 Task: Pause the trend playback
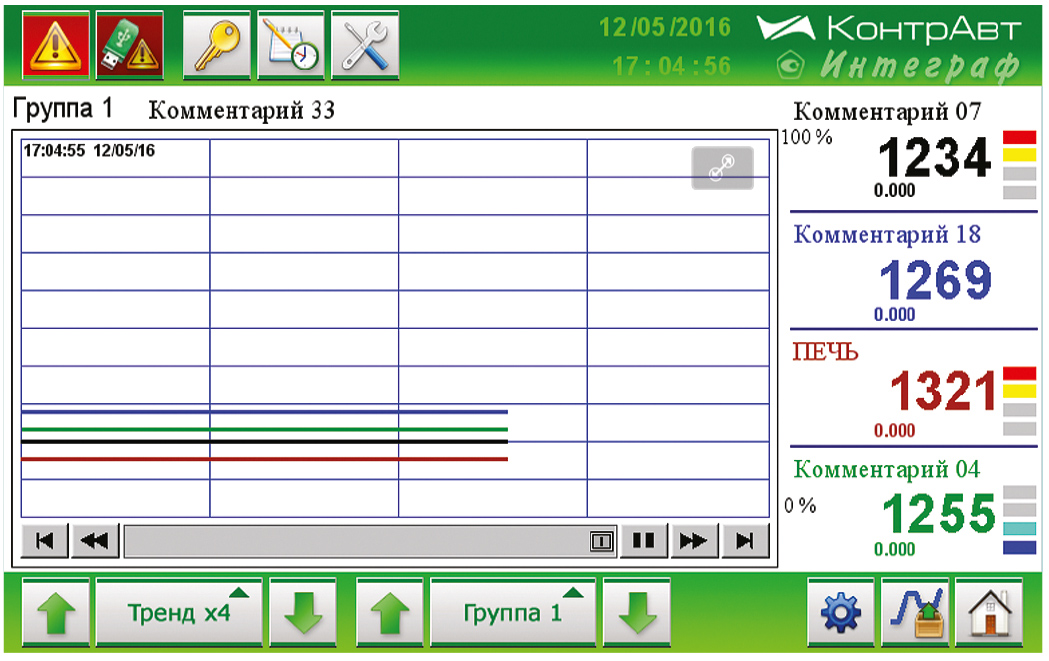[x=644, y=541]
